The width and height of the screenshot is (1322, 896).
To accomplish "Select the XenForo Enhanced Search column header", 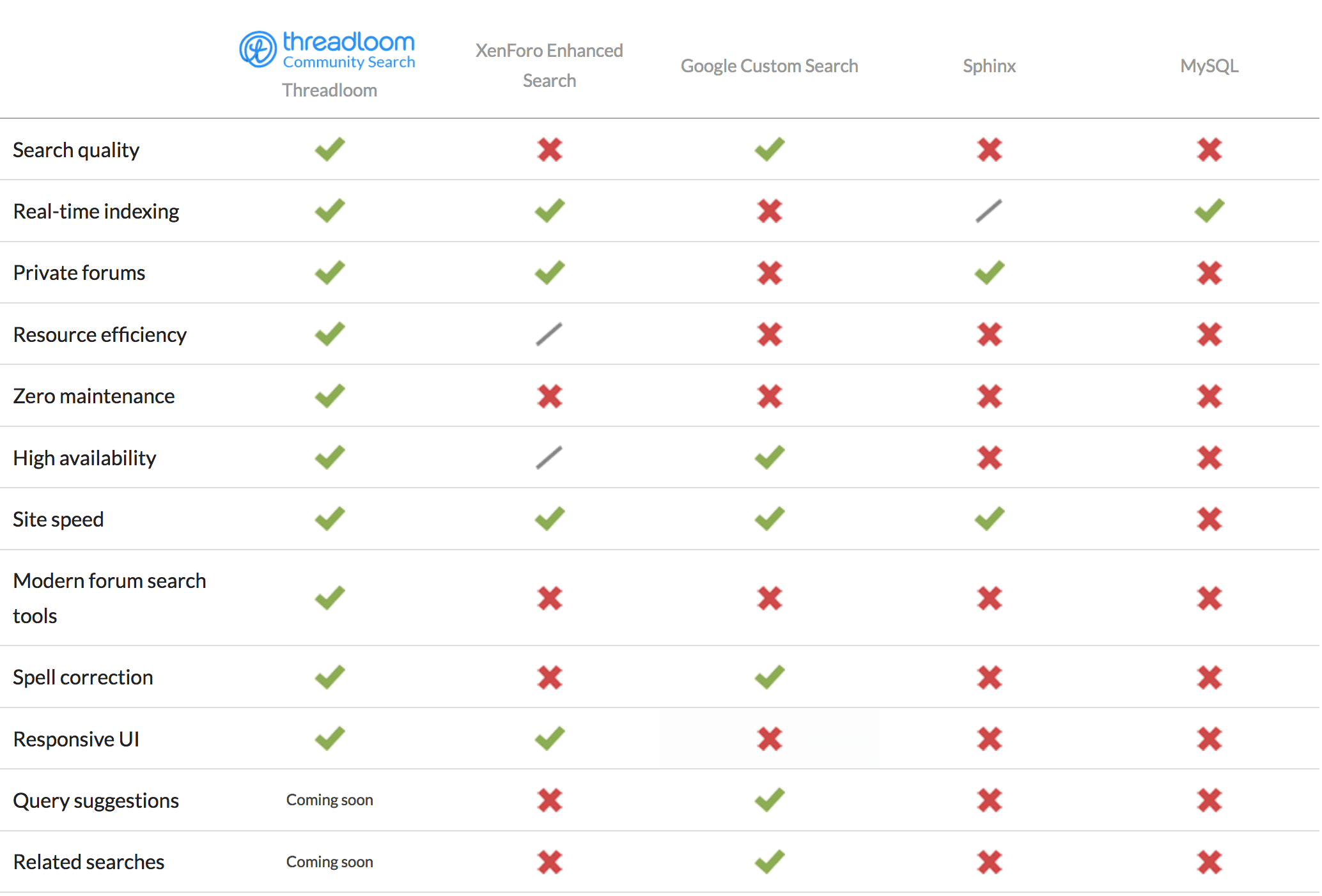I will [x=549, y=65].
